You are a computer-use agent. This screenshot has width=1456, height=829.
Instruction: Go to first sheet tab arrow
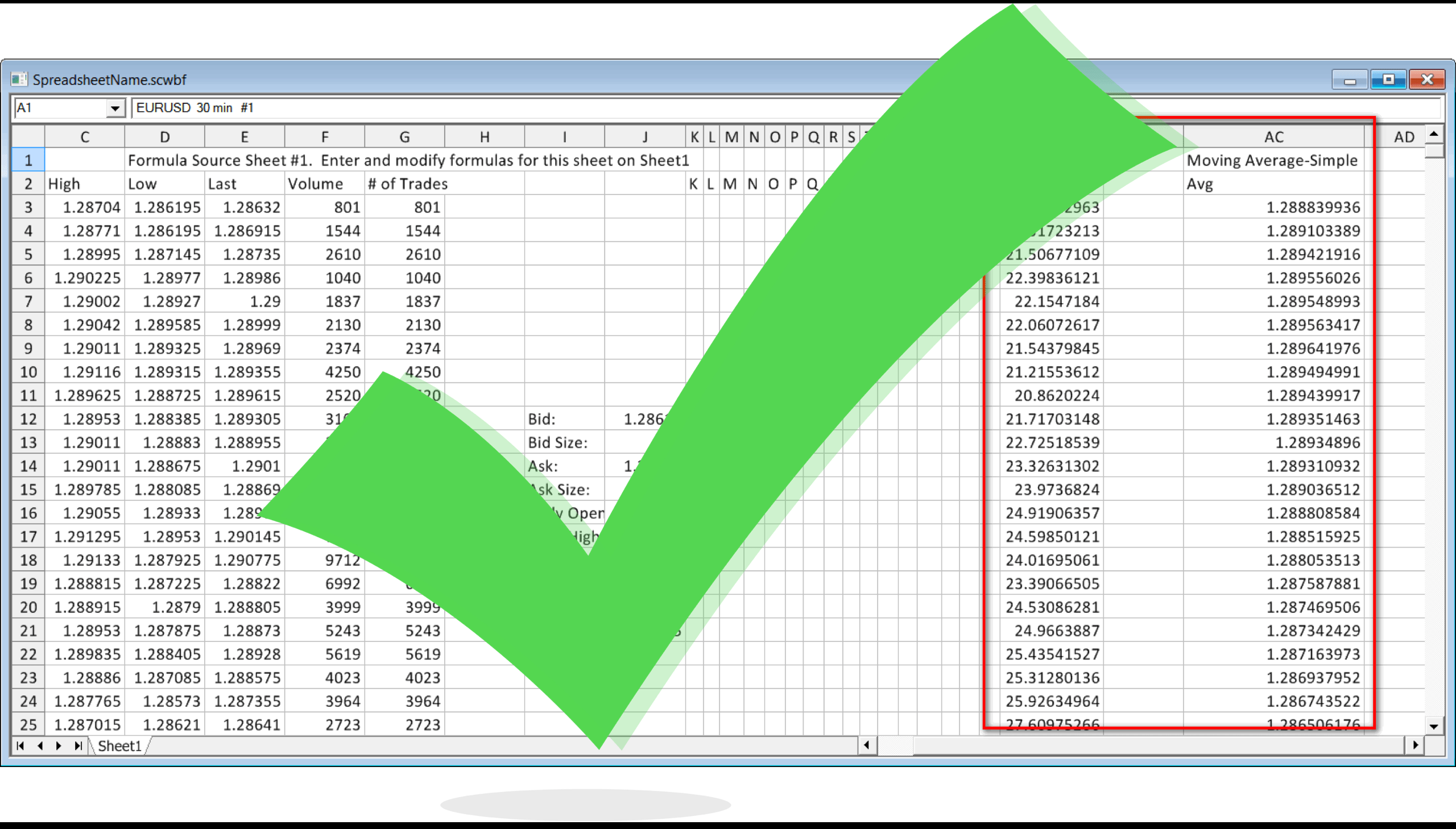[20, 746]
